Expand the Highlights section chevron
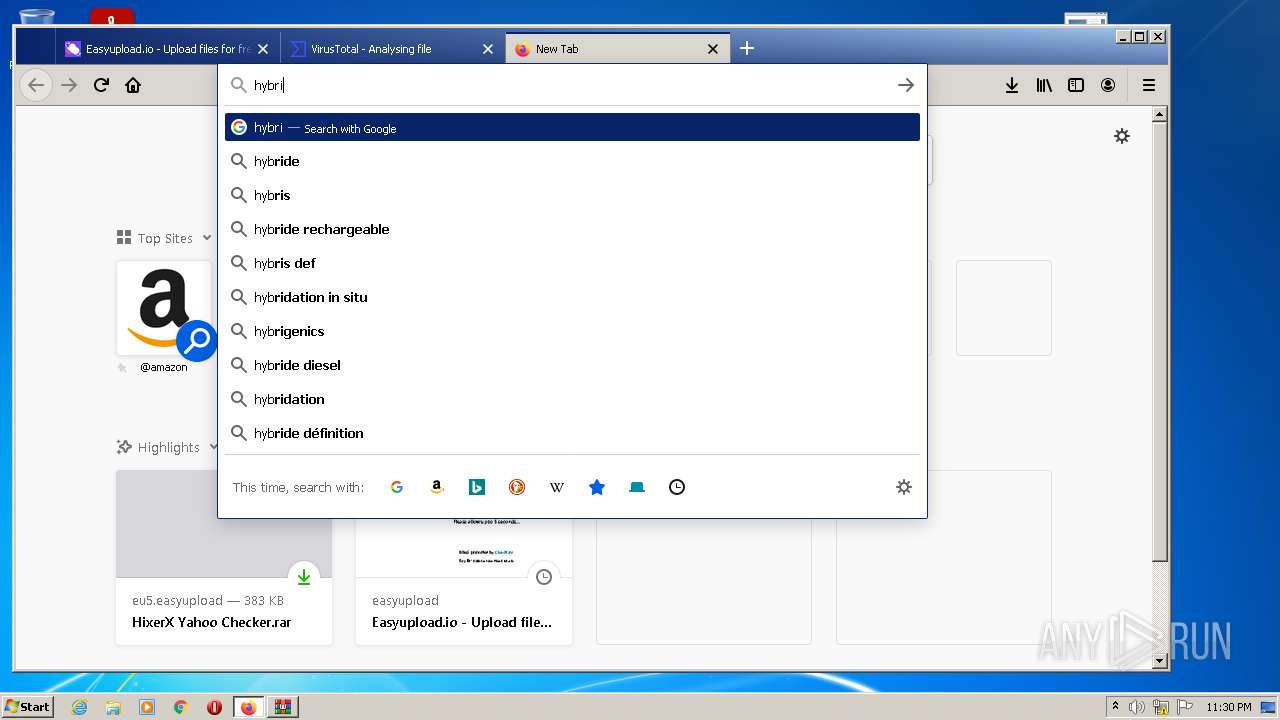This screenshot has height=720, width=1280. [x=214, y=447]
